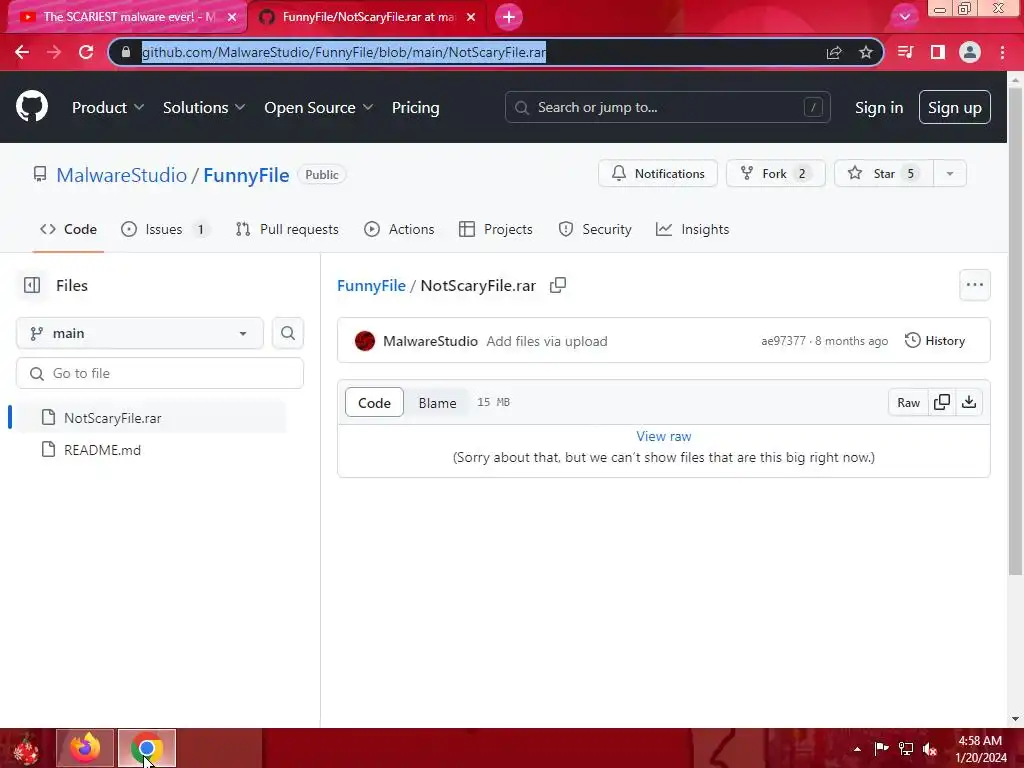
Task: Open the Chrome profile avatar
Action: point(970,52)
